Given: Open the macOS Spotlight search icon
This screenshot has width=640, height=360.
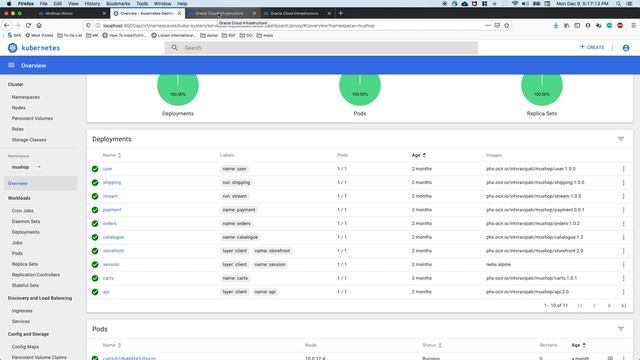Looking at the screenshot, I should [618, 3].
